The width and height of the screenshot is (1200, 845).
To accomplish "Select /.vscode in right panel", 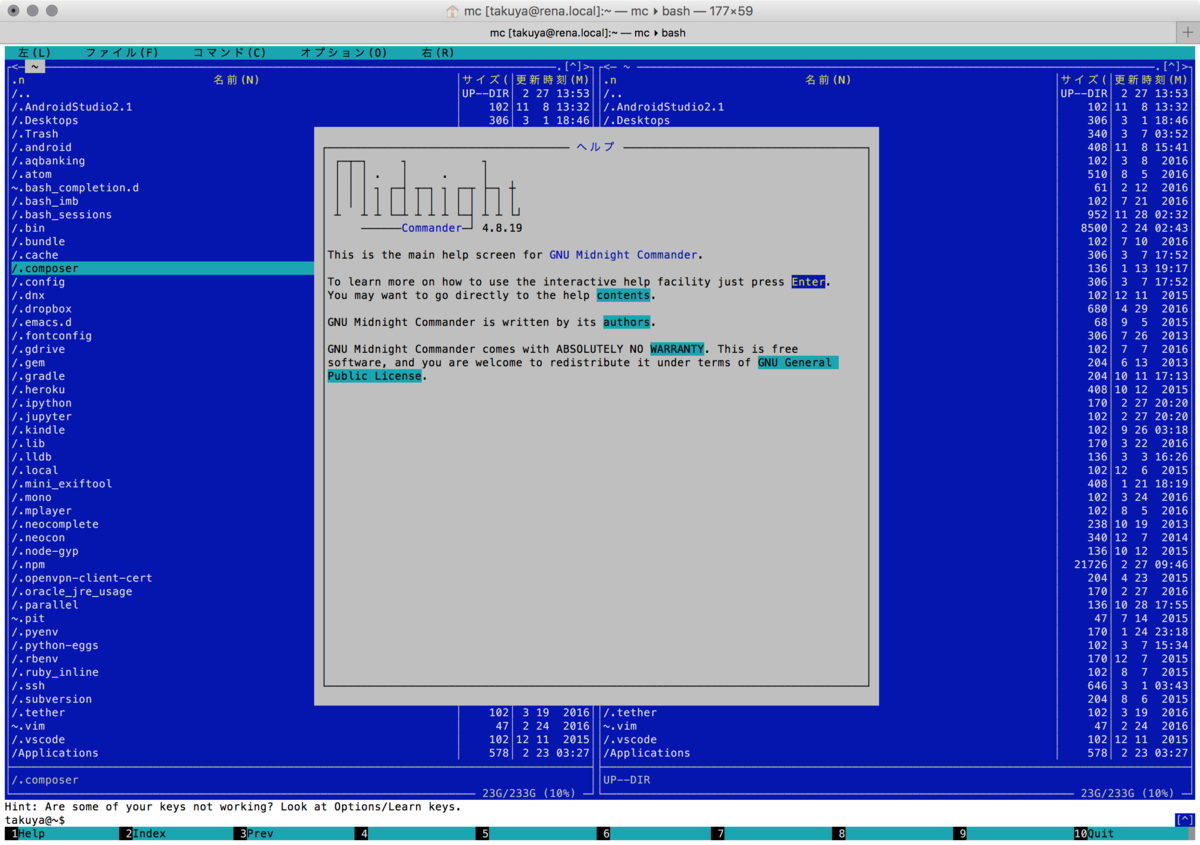I will pos(630,740).
